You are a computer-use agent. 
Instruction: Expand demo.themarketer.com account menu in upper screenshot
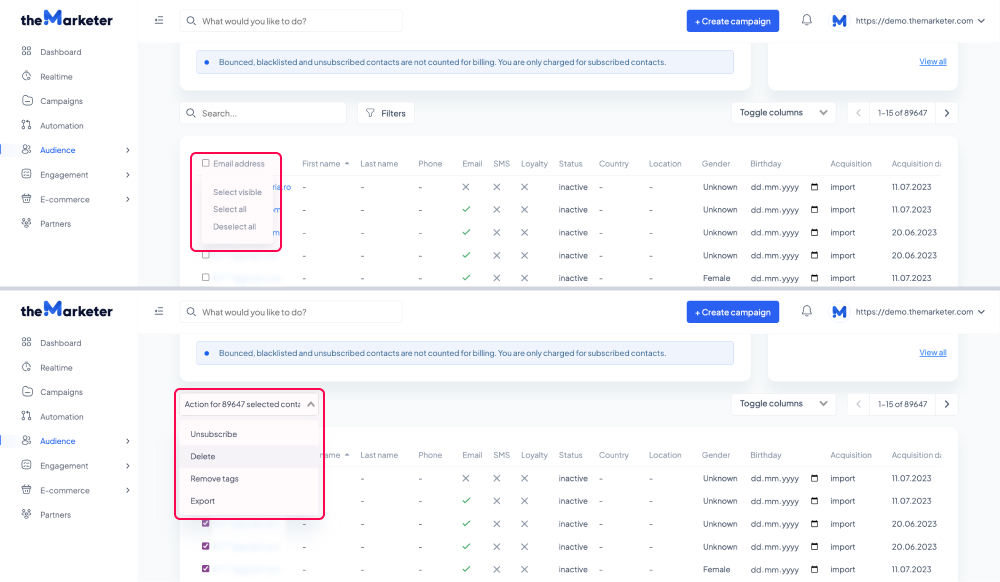(x=982, y=21)
